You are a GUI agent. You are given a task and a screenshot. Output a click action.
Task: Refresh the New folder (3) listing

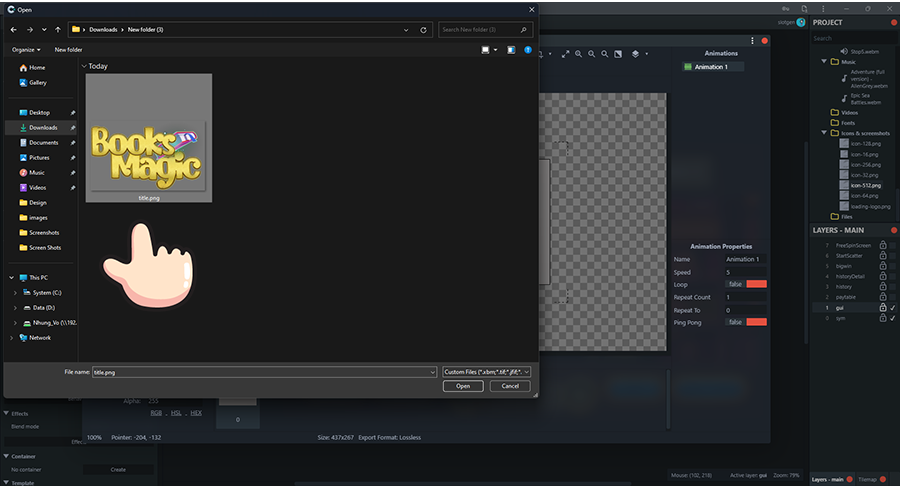424,30
